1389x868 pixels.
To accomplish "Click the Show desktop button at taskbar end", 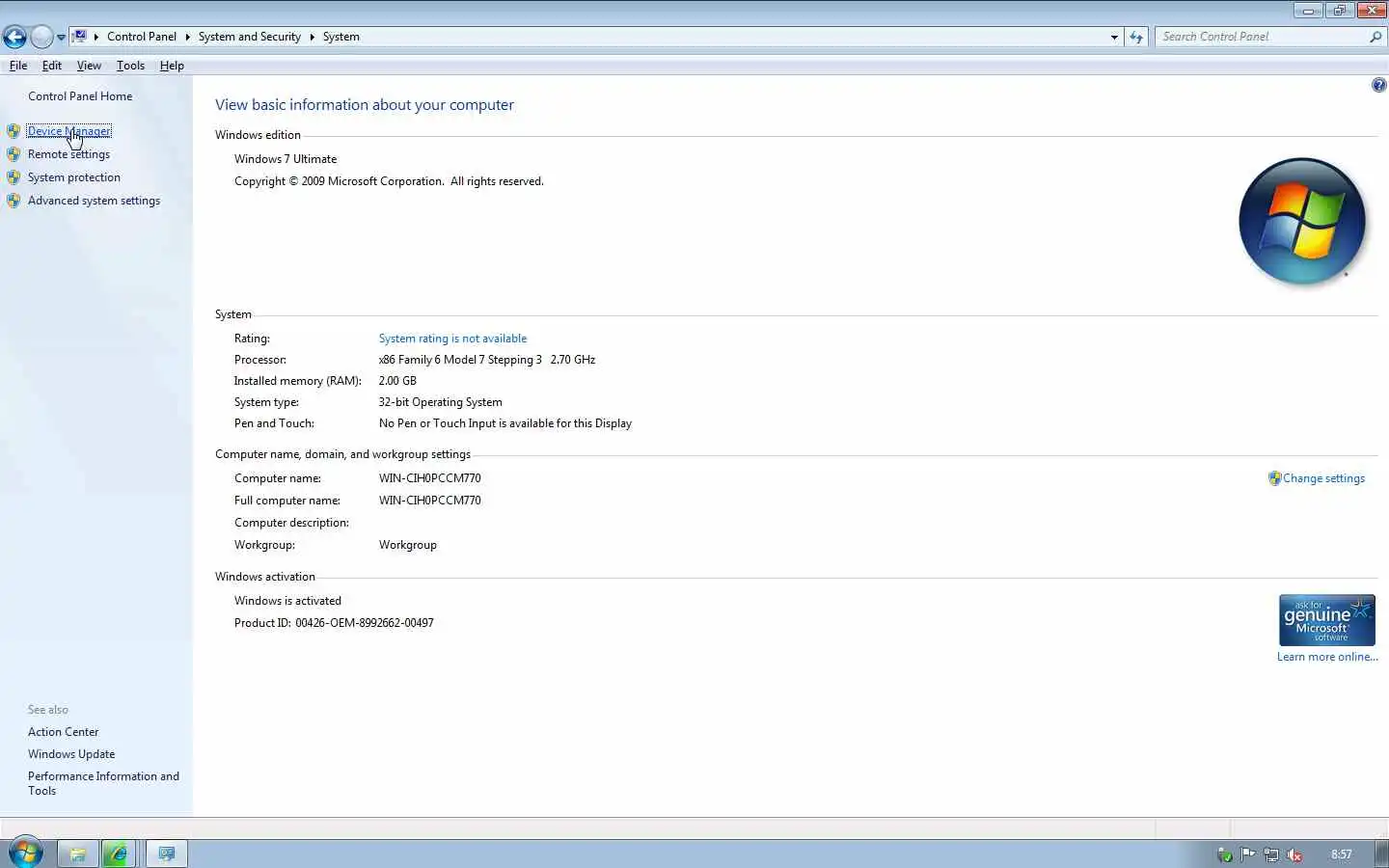I will pos(1382,854).
